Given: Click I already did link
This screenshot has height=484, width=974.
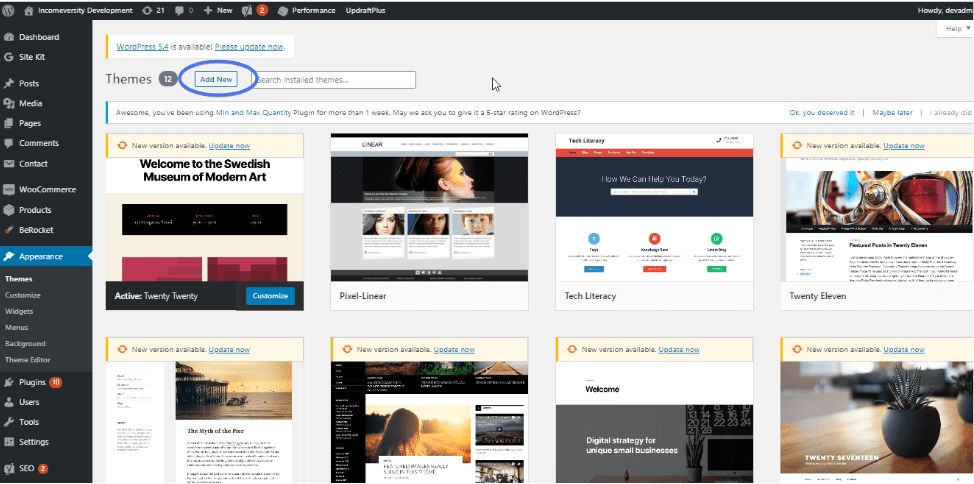Looking at the screenshot, I should (950, 112).
